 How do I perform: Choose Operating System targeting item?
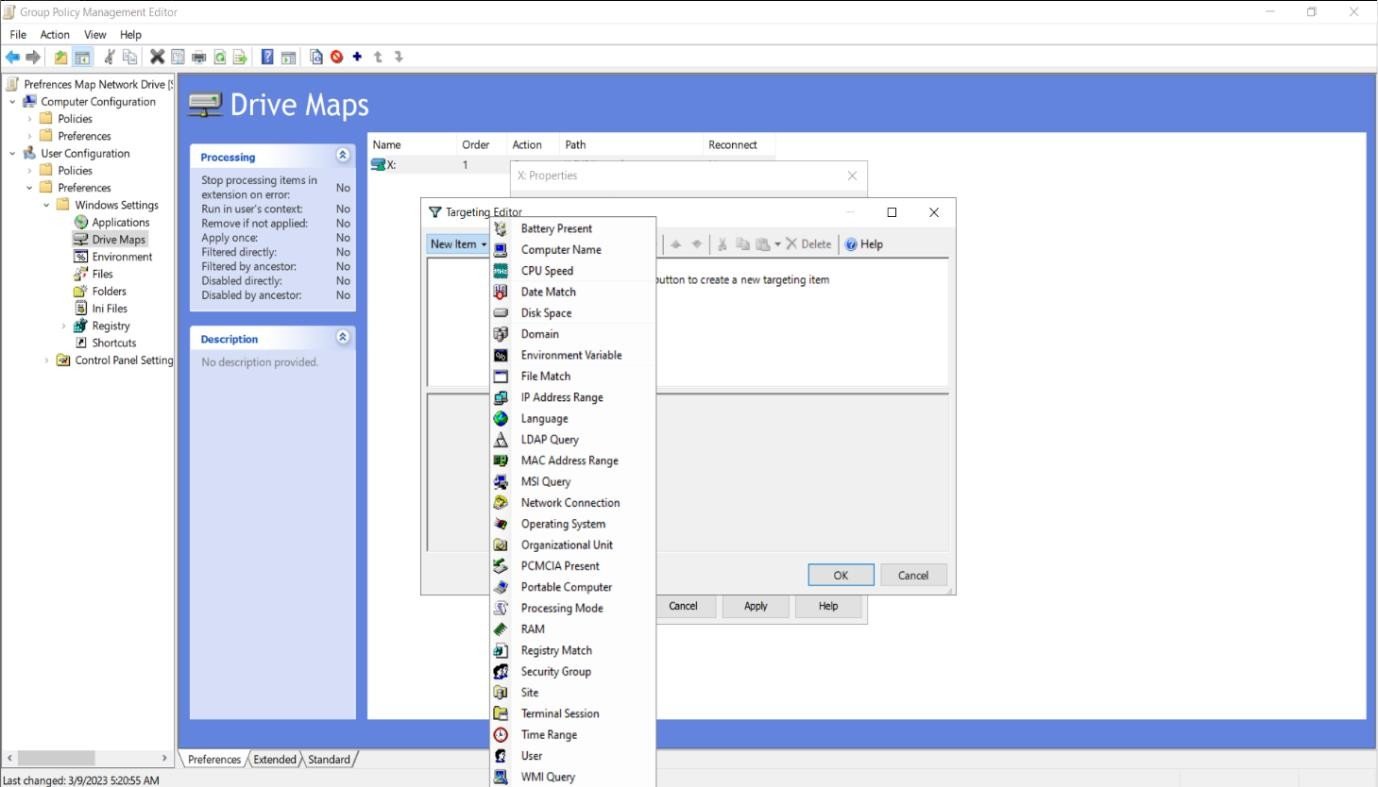573,524
